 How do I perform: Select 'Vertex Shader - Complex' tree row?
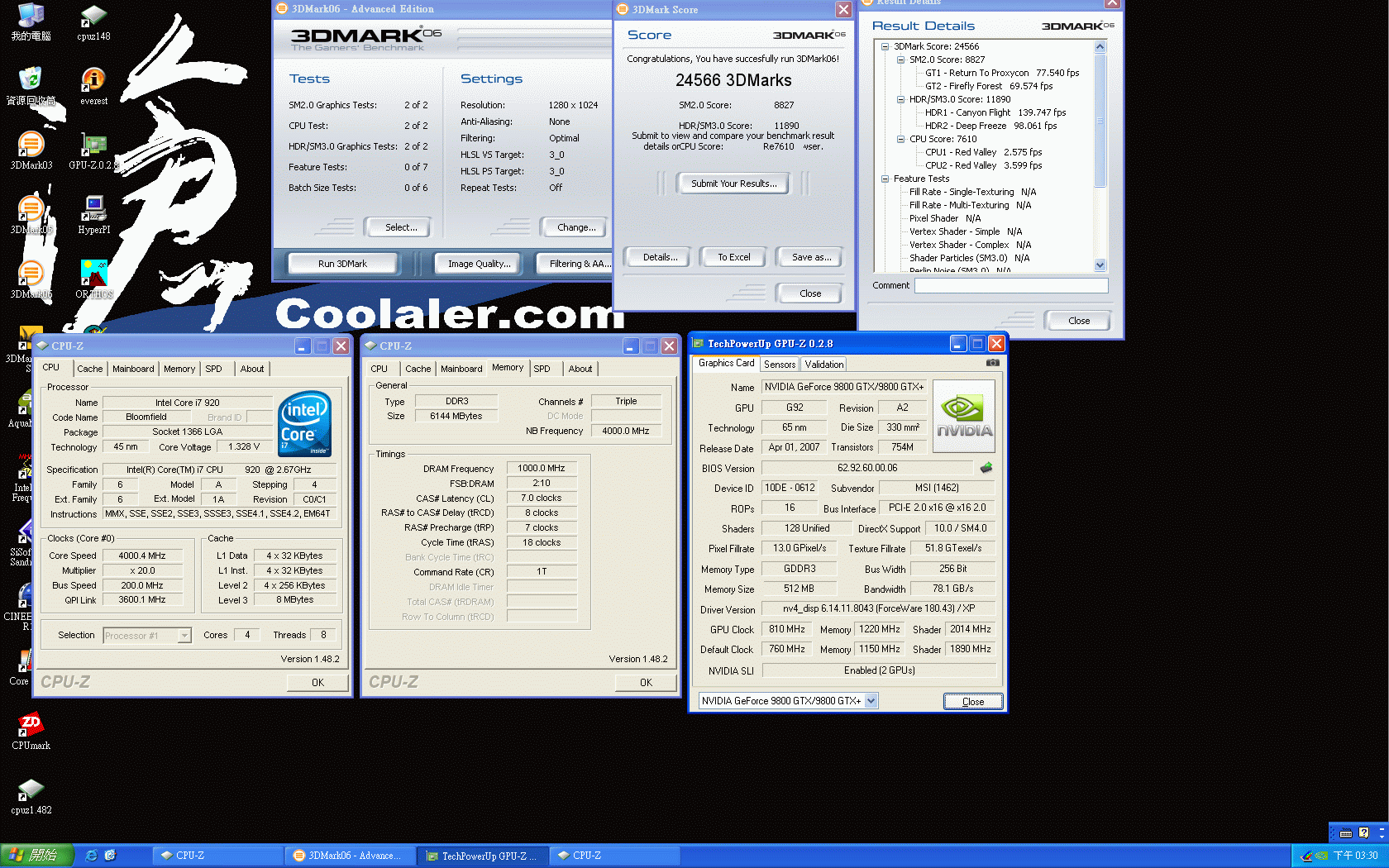click(x=970, y=245)
